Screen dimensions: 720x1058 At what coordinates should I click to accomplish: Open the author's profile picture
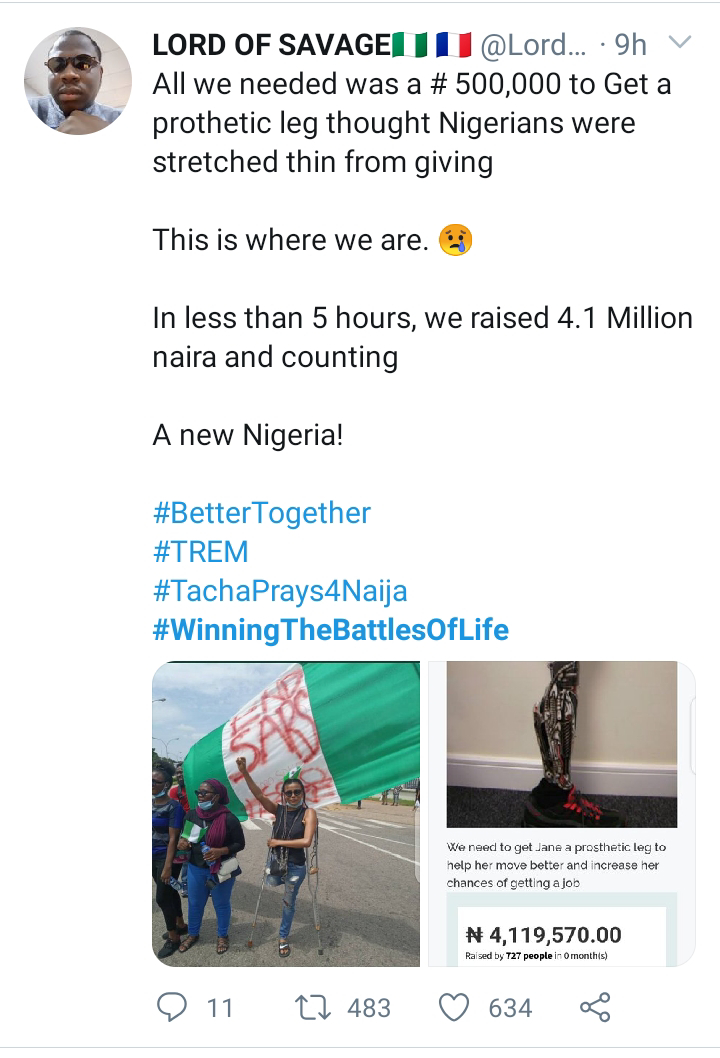click(x=78, y=80)
